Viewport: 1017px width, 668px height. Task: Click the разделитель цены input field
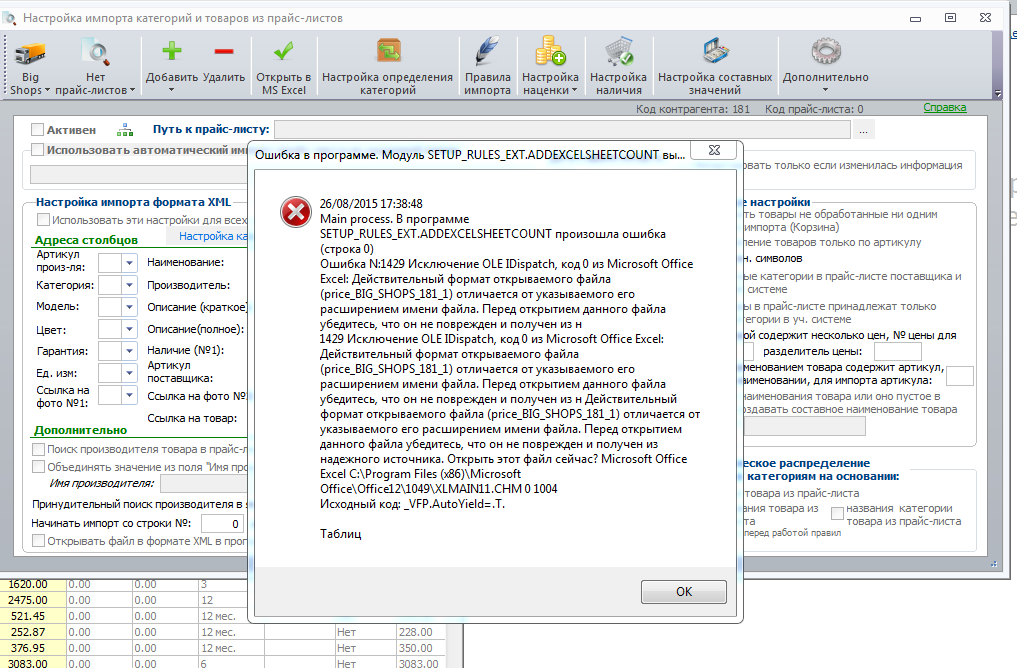[898, 352]
